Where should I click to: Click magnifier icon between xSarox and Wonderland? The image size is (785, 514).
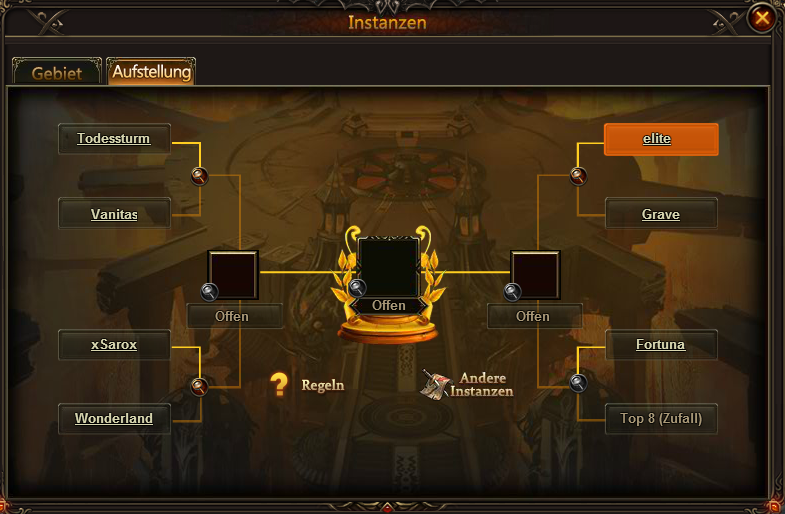point(199,386)
